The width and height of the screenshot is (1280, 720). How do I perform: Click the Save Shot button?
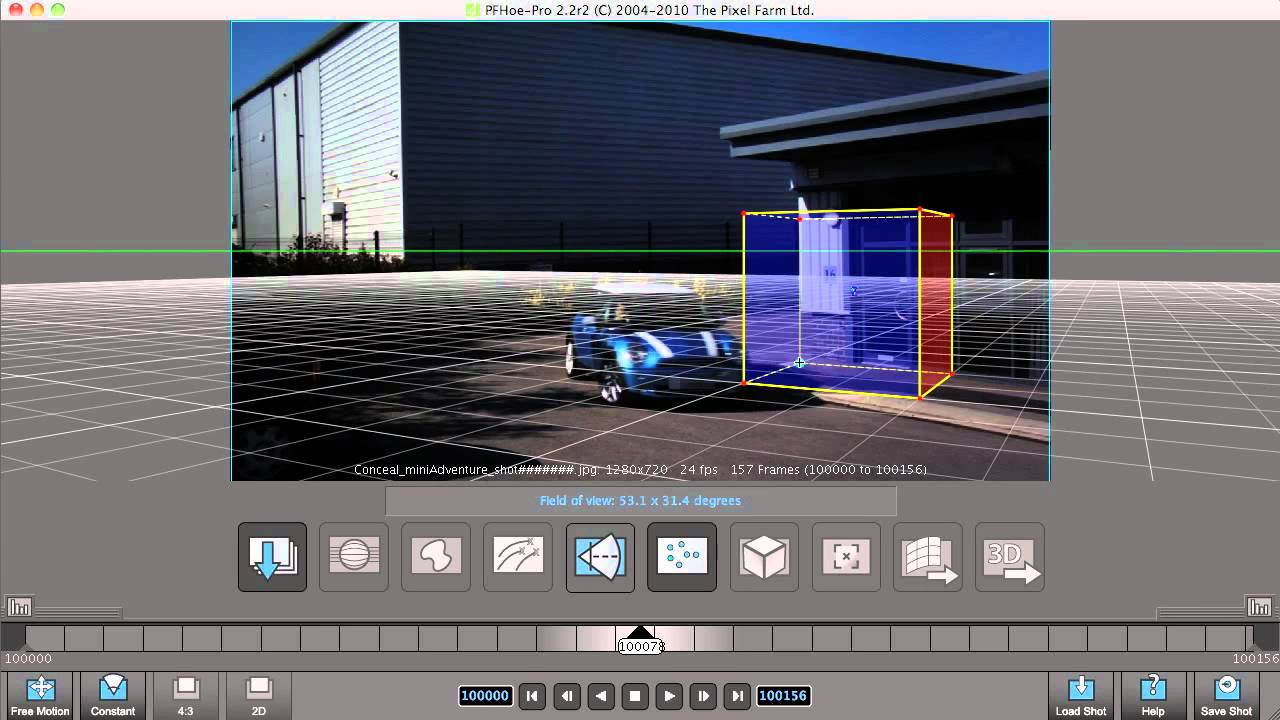tap(1226, 696)
